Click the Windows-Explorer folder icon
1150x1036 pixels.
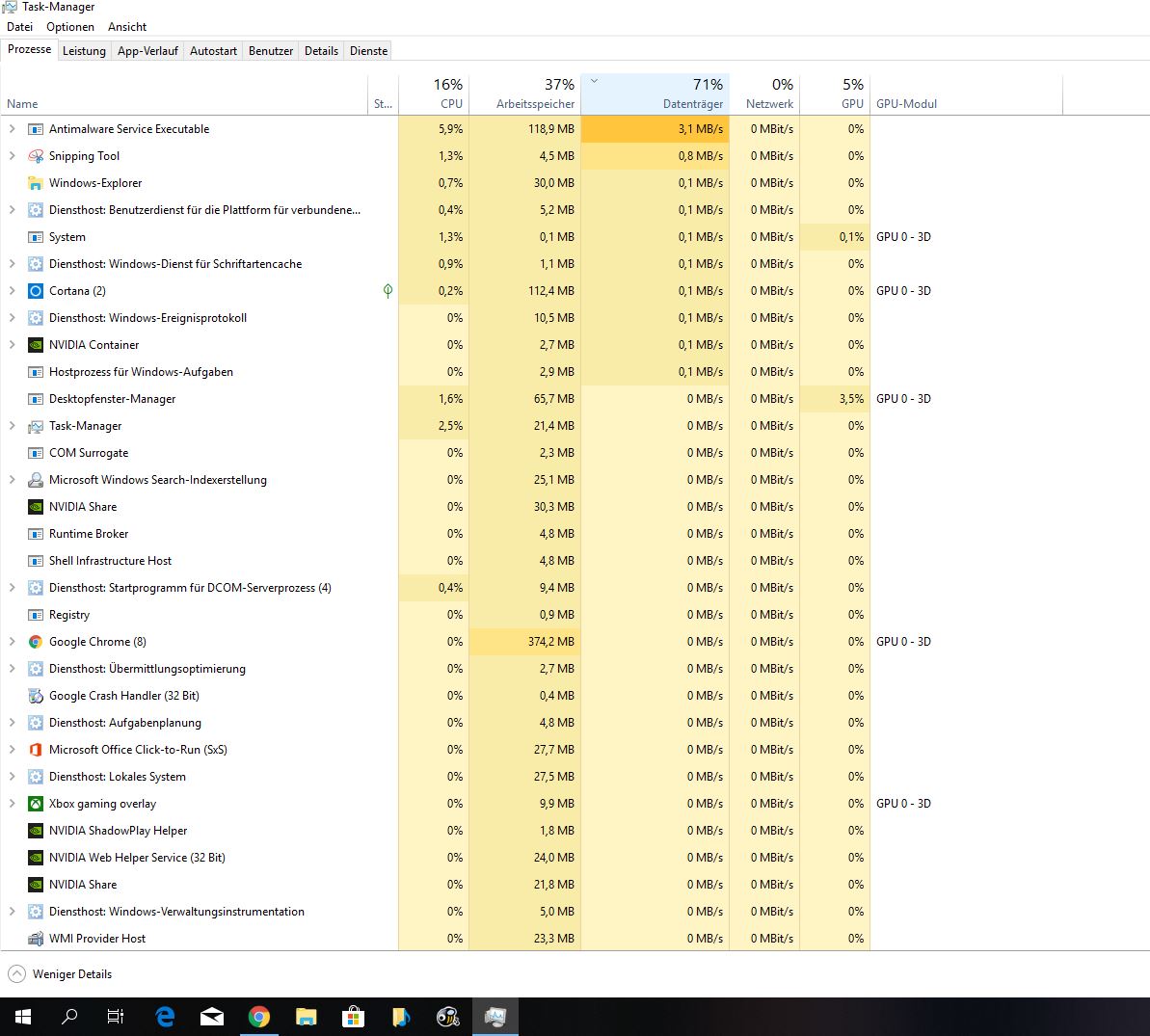36,183
